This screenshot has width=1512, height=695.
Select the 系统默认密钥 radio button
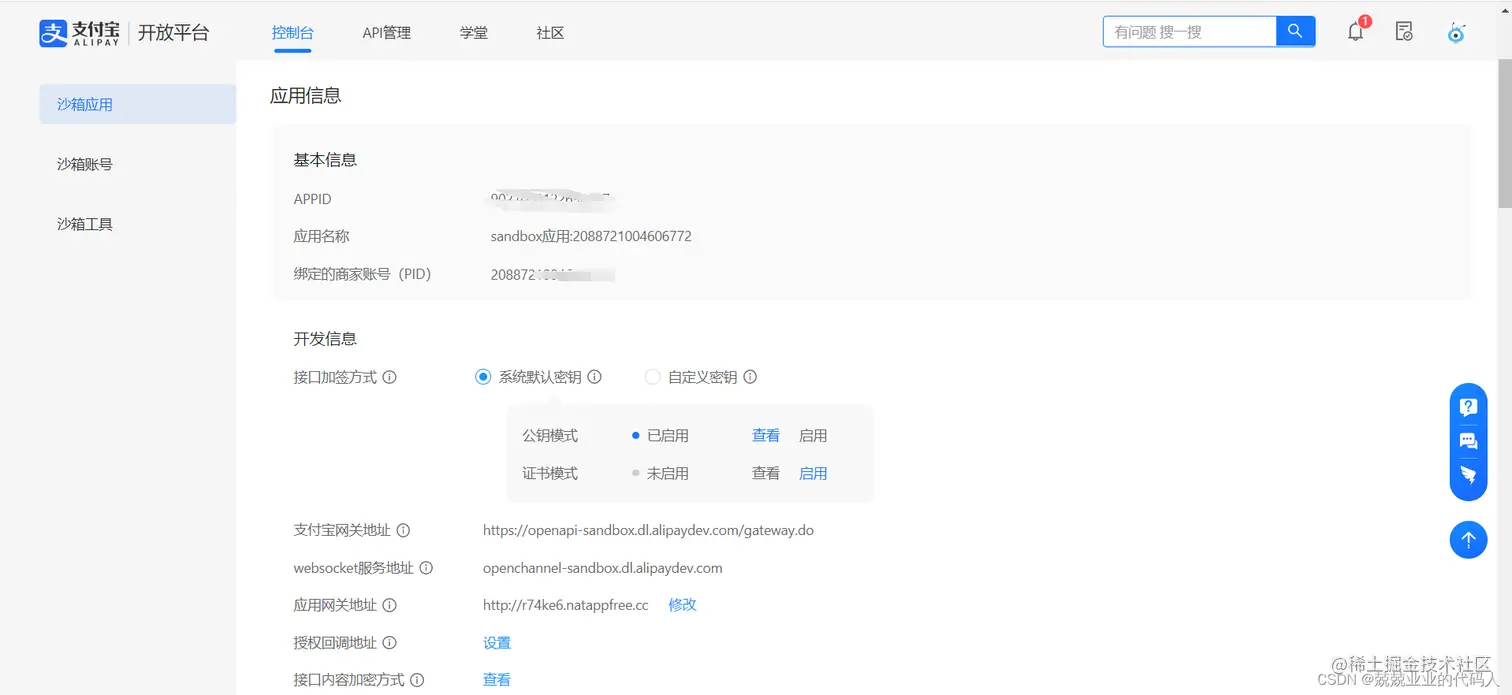point(483,377)
